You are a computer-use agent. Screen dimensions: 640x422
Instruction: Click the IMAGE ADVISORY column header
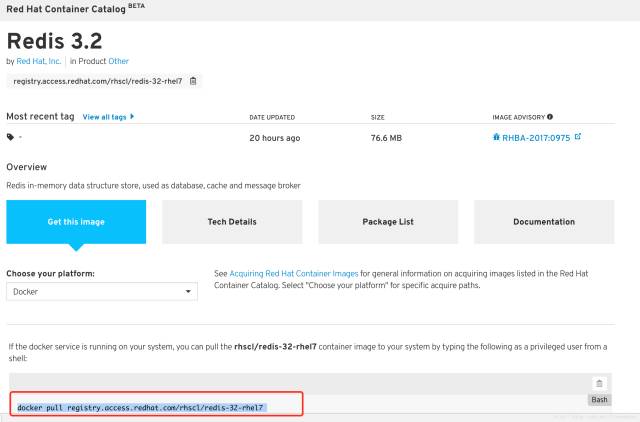point(518,117)
